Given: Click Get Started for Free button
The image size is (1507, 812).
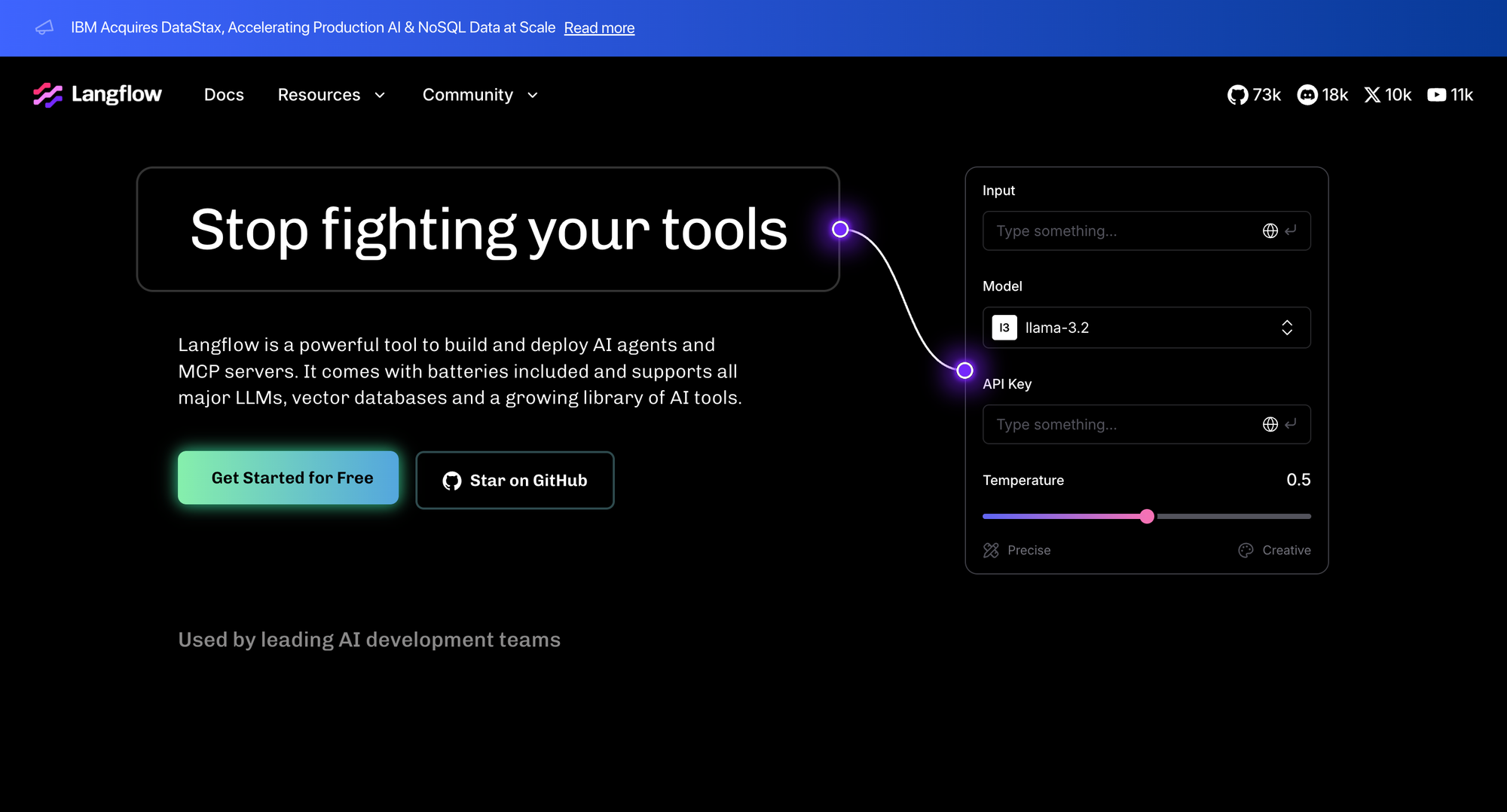Looking at the screenshot, I should click(x=288, y=478).
